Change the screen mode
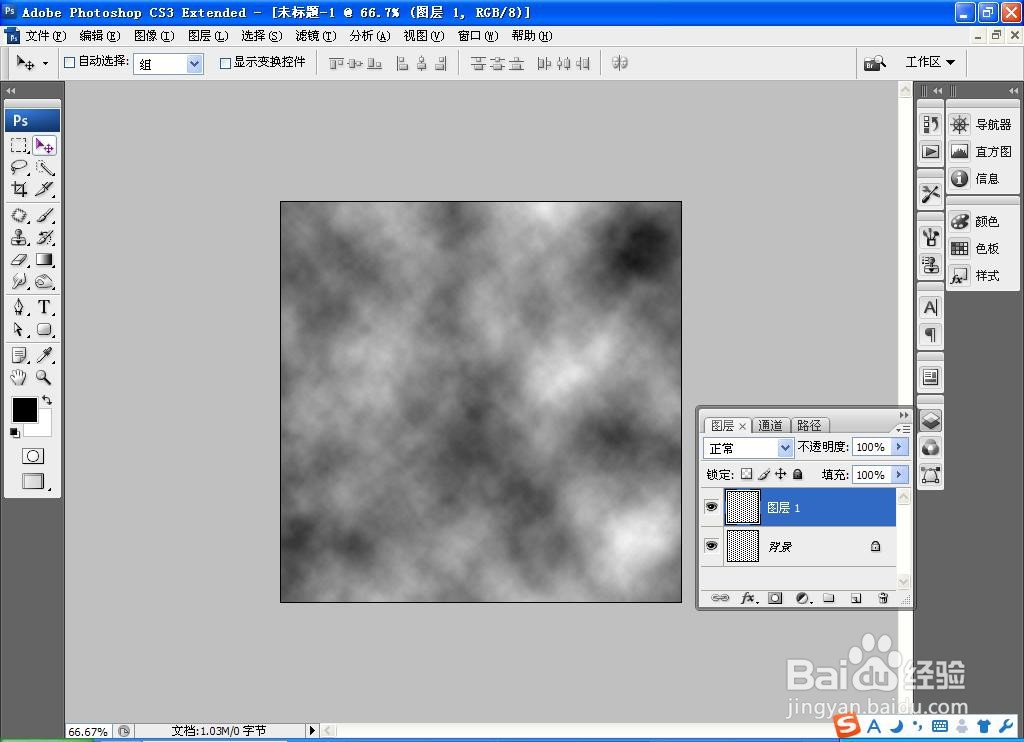The width and height of the screenshot is (1024, 742). coord(33,481)
